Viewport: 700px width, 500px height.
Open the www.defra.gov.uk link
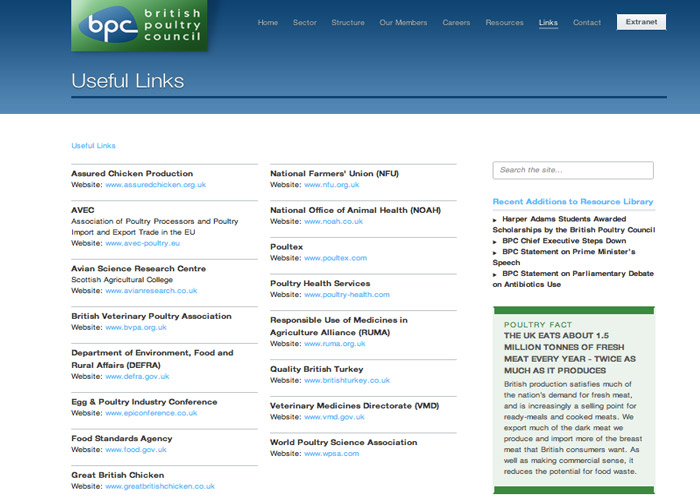pos(137,376)
